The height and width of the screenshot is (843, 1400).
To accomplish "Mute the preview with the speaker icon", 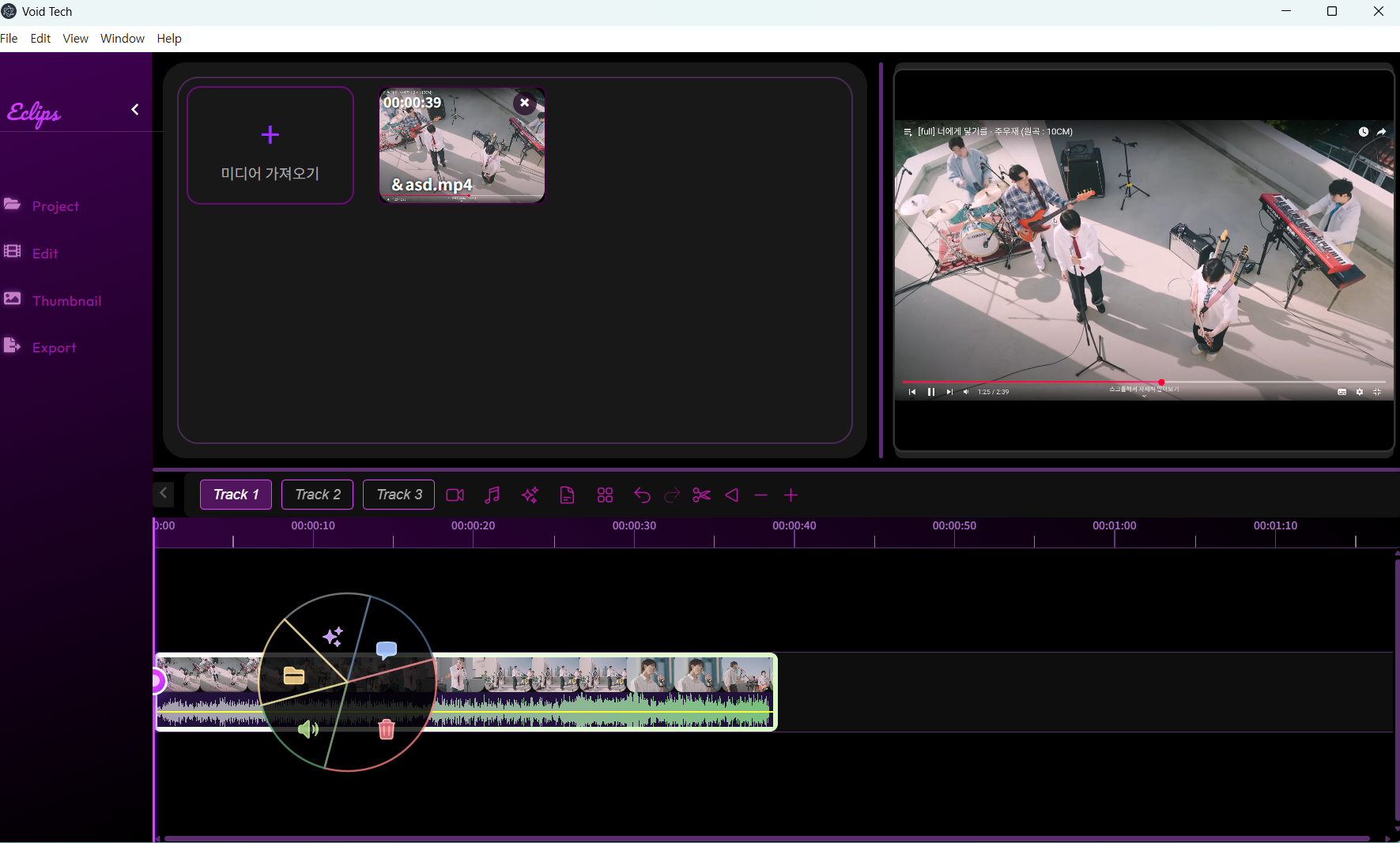I will [966, 392].
